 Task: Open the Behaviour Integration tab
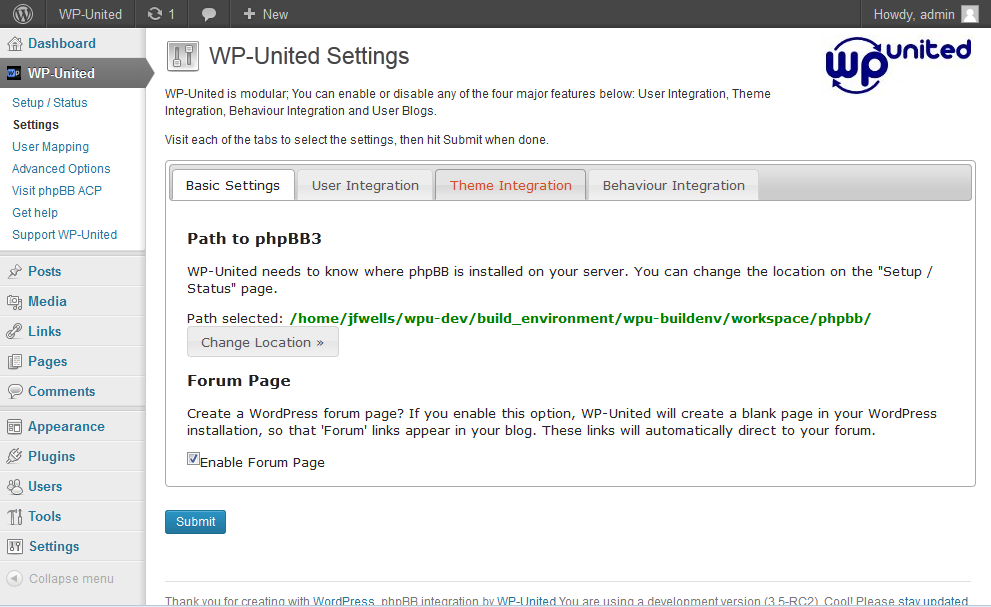674,185
